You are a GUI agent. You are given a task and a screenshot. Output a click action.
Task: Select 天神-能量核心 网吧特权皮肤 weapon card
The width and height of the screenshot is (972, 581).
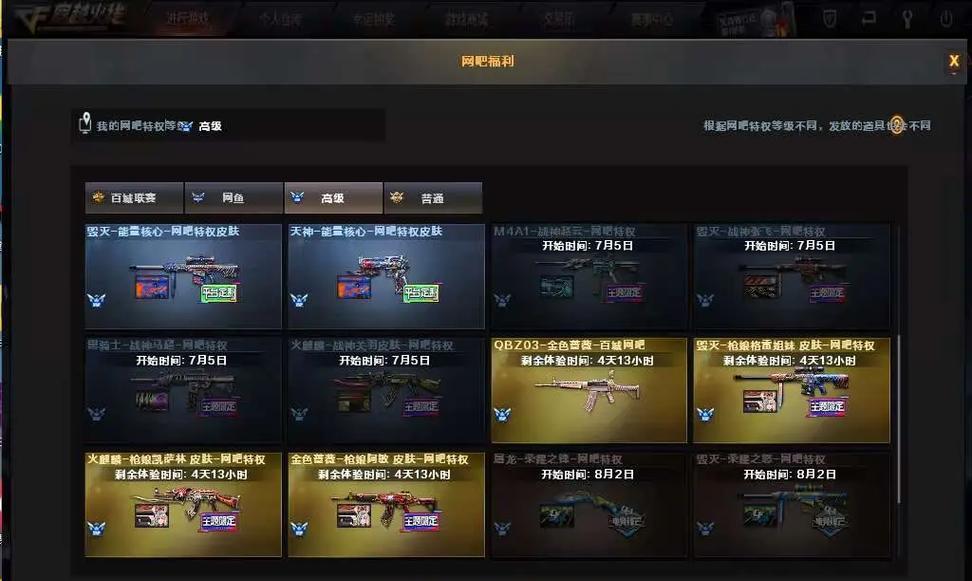[x=386, y=276]
